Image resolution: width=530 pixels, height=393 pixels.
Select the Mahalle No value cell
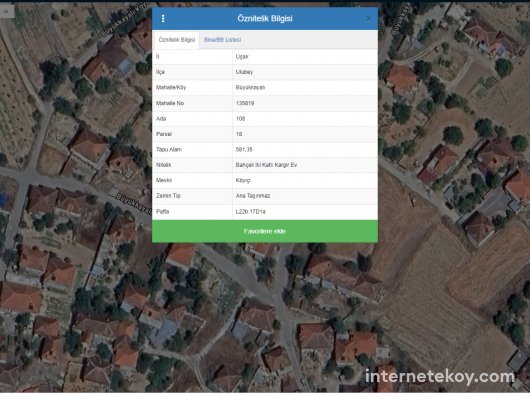click(305, 103)
